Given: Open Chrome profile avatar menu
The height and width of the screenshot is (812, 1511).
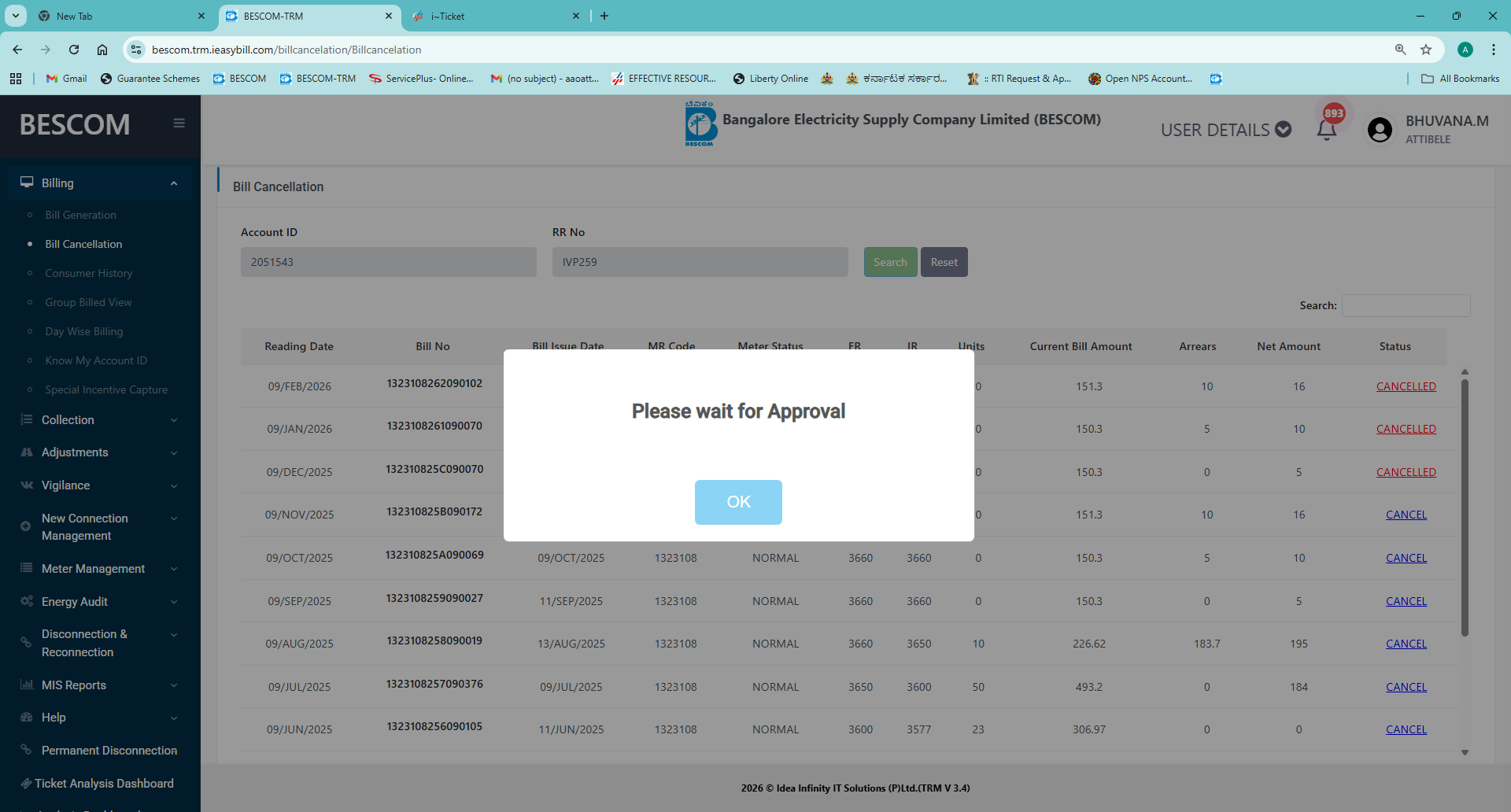Looking at the screenshot, I should (x=1465, y=50).
